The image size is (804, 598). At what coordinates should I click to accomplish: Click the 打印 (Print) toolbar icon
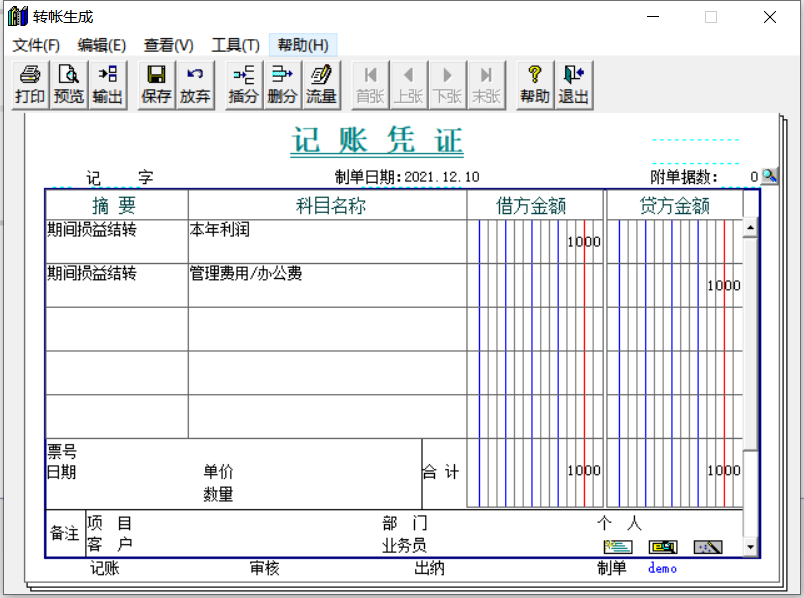click(28, 84)
